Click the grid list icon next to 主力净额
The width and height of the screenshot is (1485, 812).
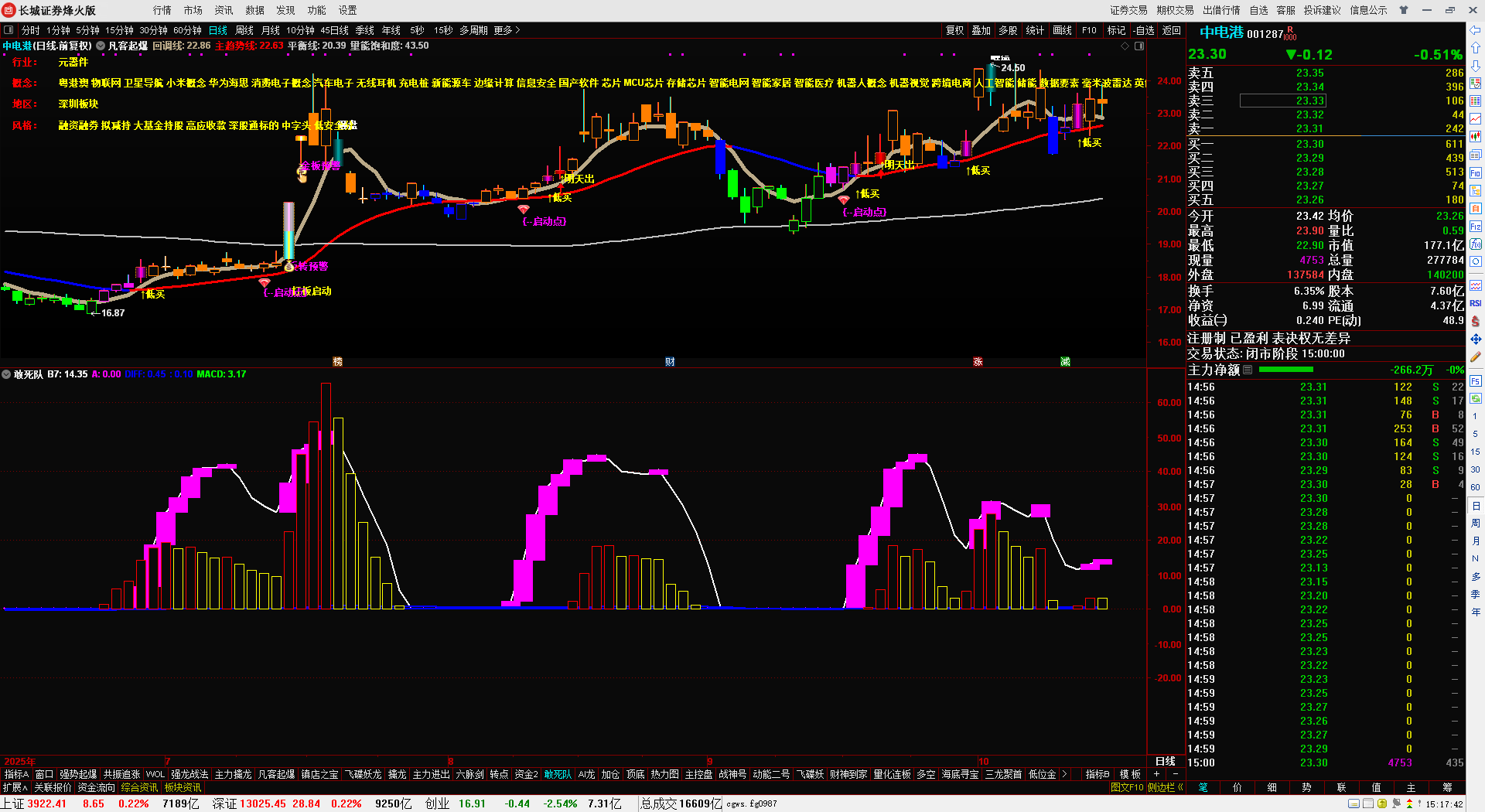(x=1248, y=370)
